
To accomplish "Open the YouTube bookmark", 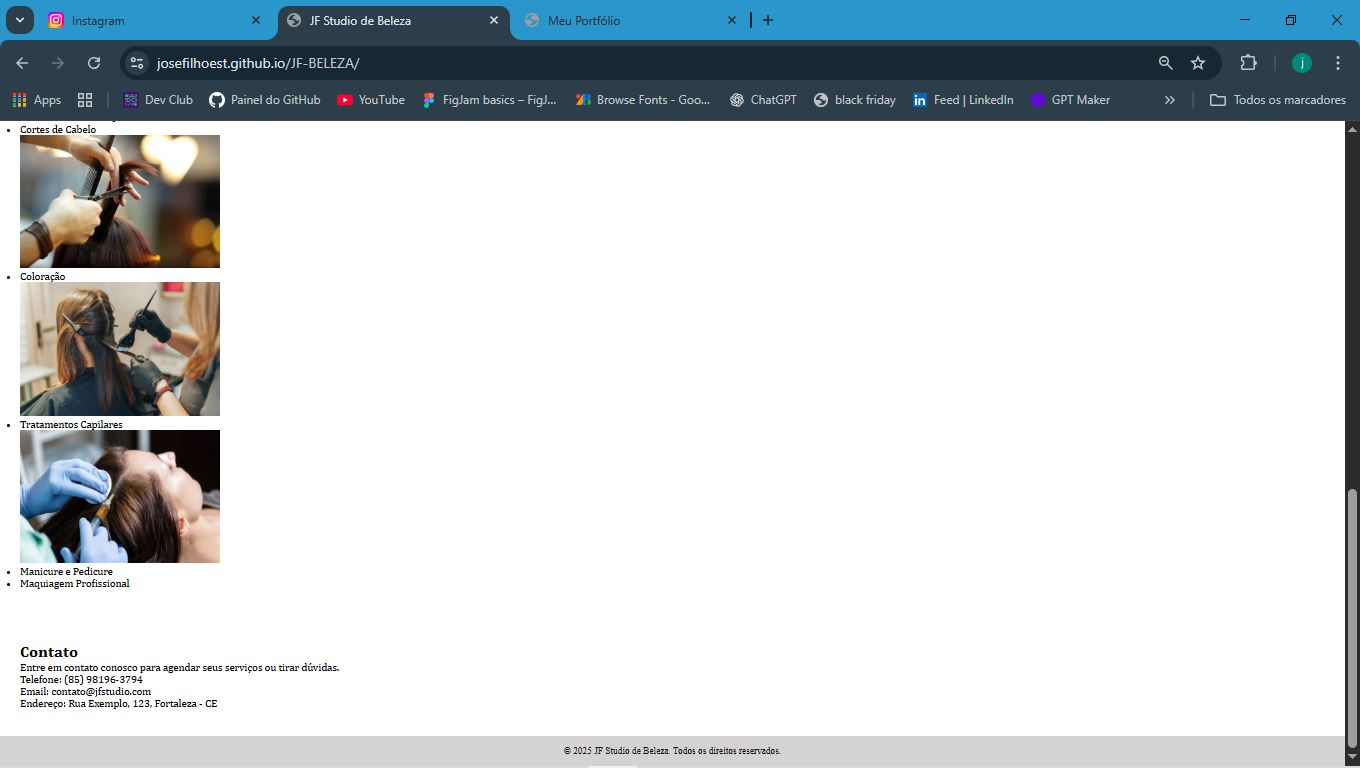I will point(371,100).
